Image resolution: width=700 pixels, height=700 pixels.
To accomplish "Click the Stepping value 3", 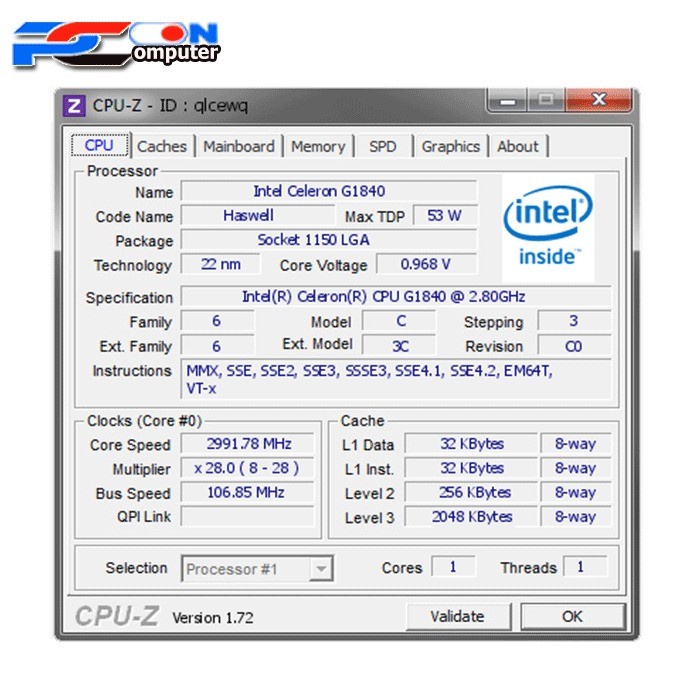I will tap(574, 321).
